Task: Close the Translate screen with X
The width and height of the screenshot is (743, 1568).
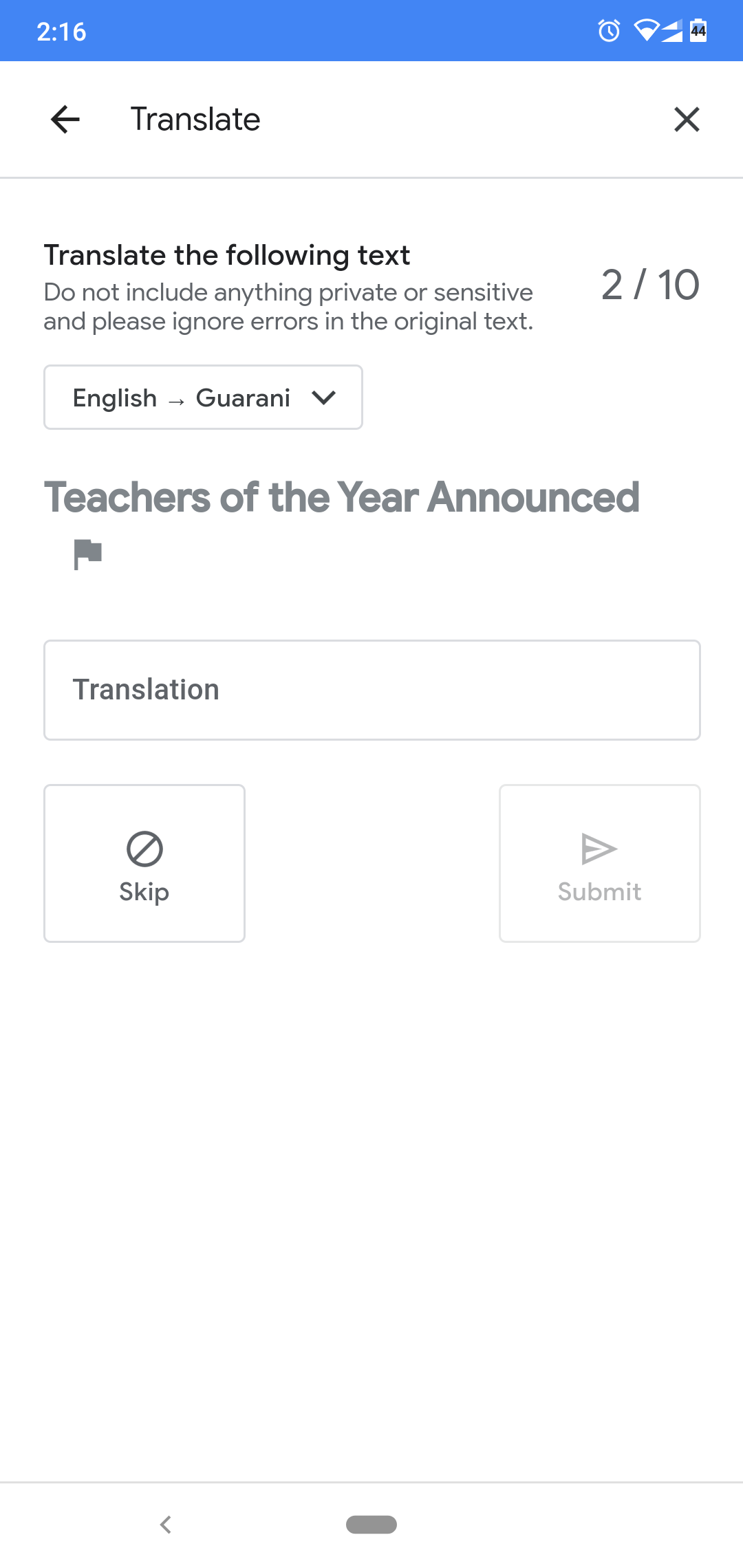Action: click(x=687, y=120)
